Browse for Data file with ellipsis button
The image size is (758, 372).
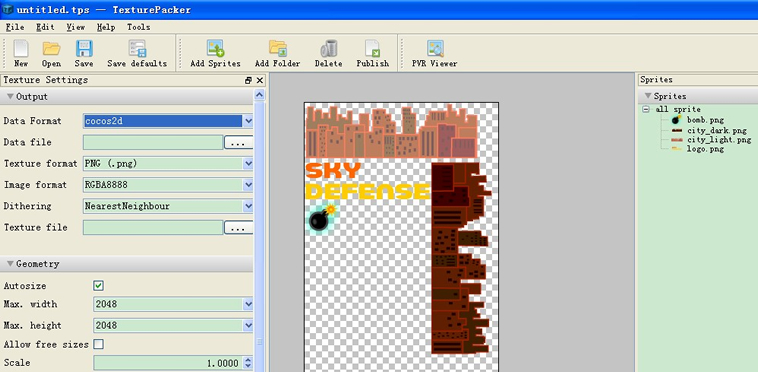point(238,143)
